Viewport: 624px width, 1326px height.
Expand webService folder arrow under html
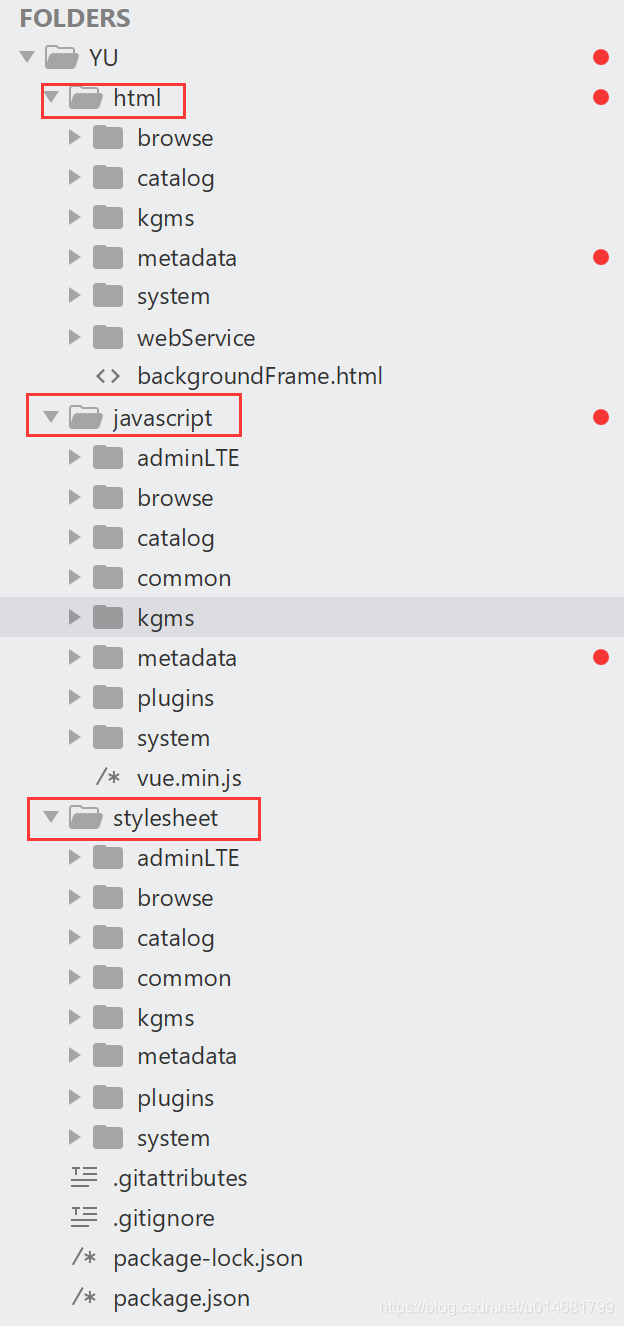74,337
